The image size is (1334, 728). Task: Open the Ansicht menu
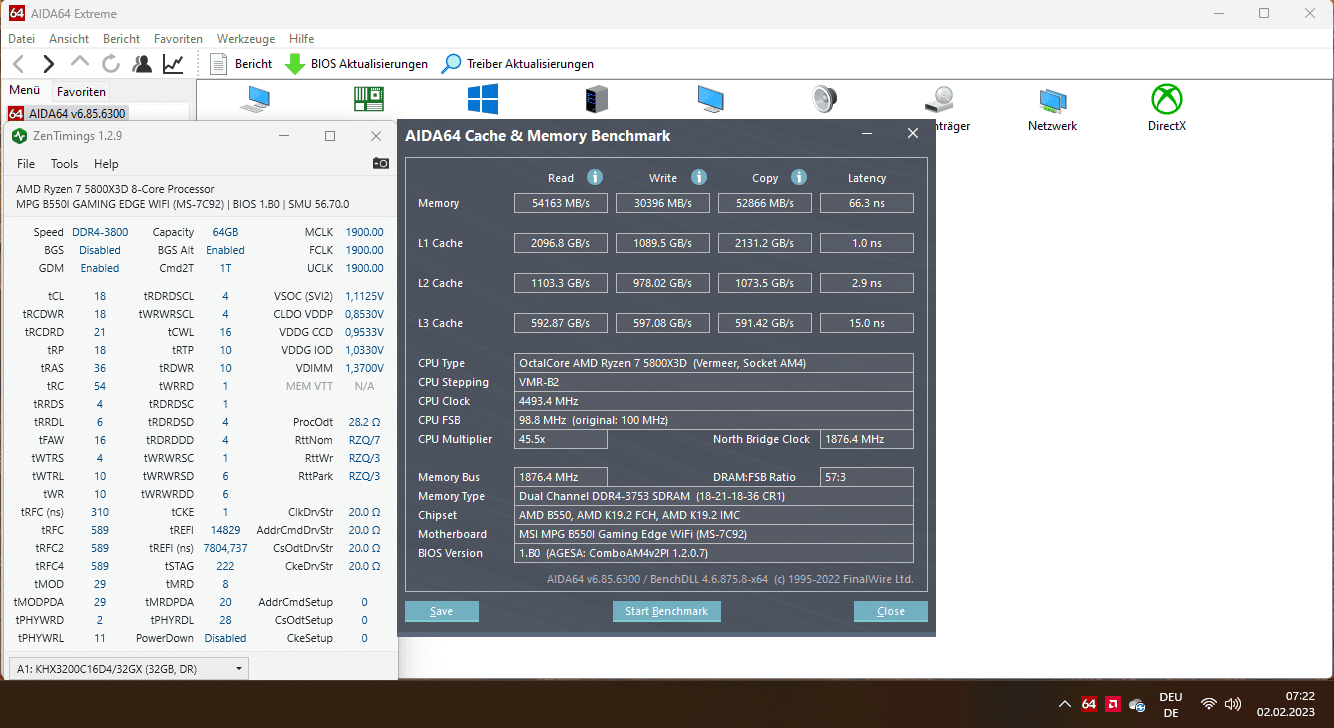[x=69, y=38]
